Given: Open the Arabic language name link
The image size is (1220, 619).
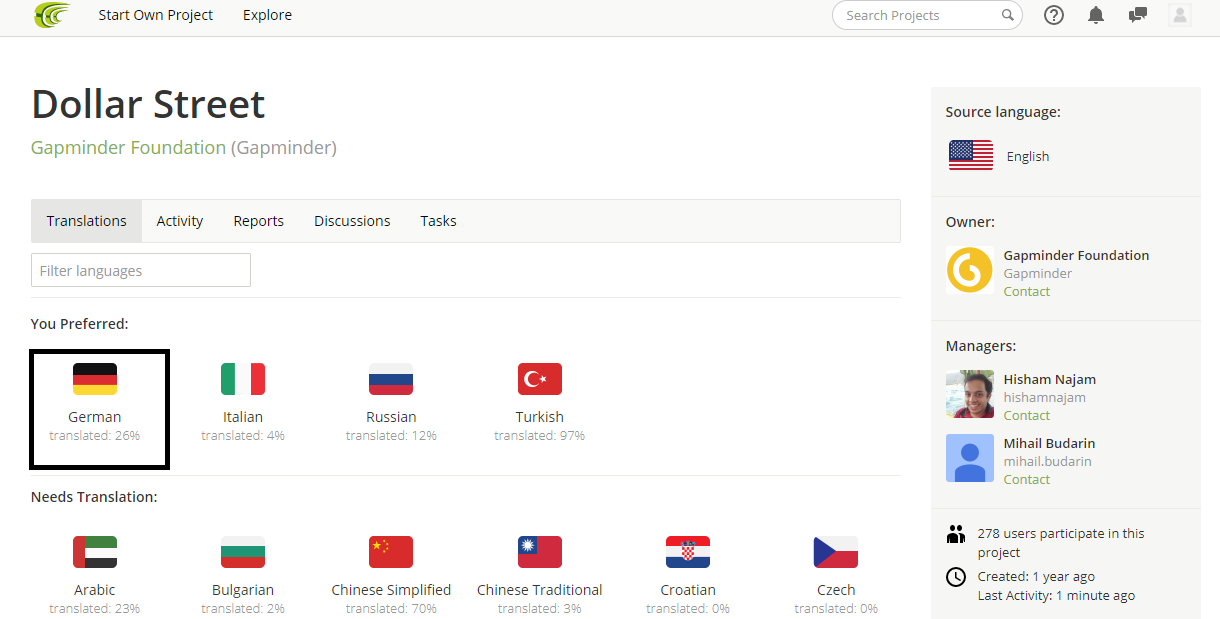Looking at the screenshot, I should click(x=95, y=590).
